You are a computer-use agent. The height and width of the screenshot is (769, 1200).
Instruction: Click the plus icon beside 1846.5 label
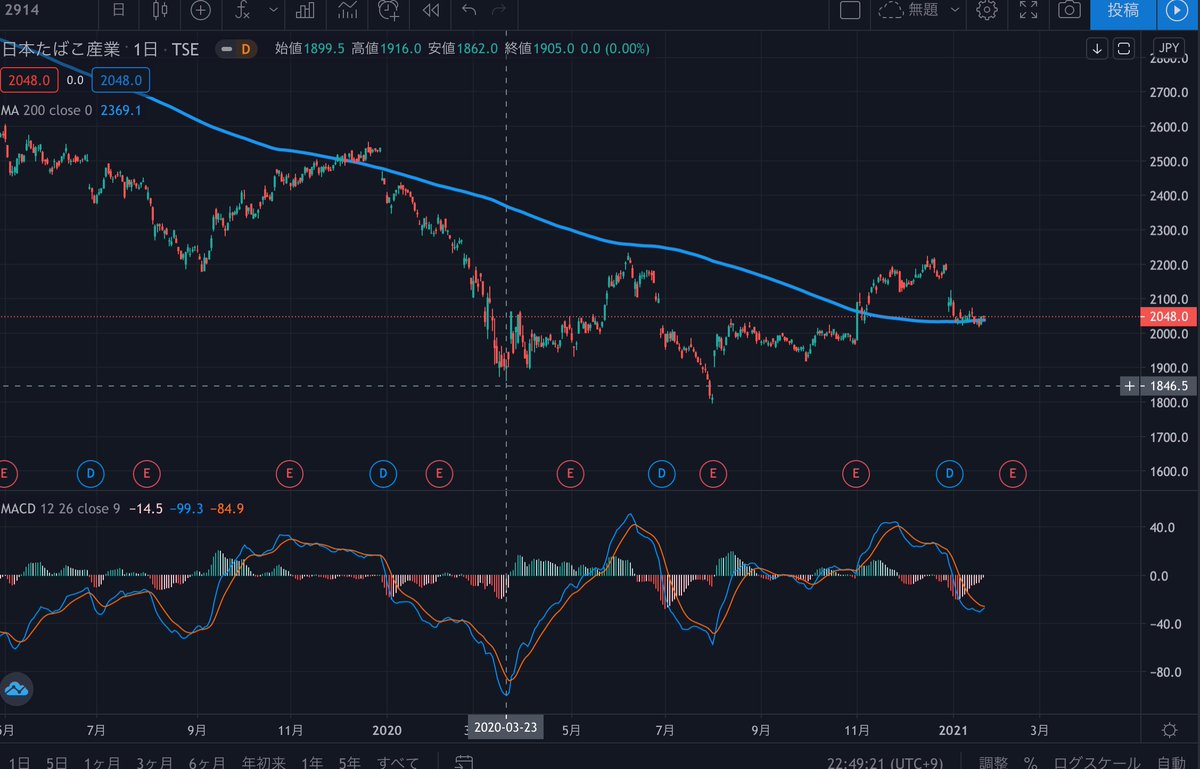pyautogui.click(x=1129, y=386)
